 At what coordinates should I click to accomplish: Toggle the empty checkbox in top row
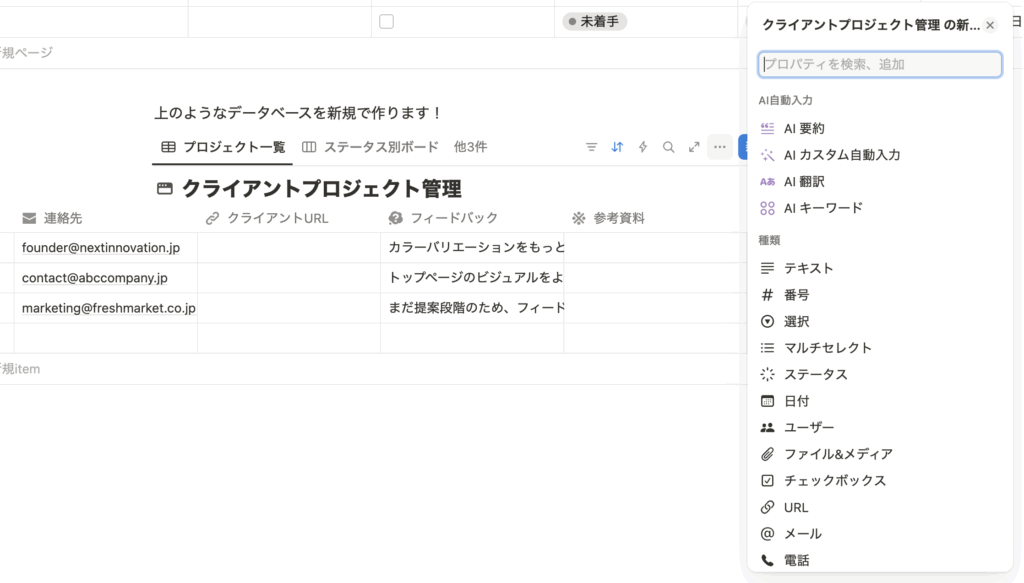click(x=386, y=21)
